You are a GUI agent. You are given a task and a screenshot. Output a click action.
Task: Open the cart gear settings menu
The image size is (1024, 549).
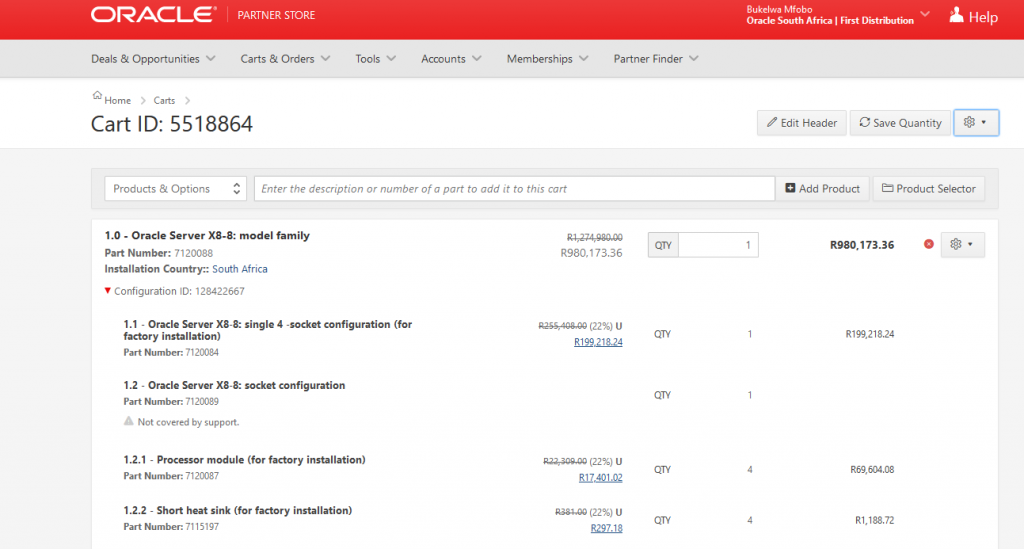tap(976, 123)
